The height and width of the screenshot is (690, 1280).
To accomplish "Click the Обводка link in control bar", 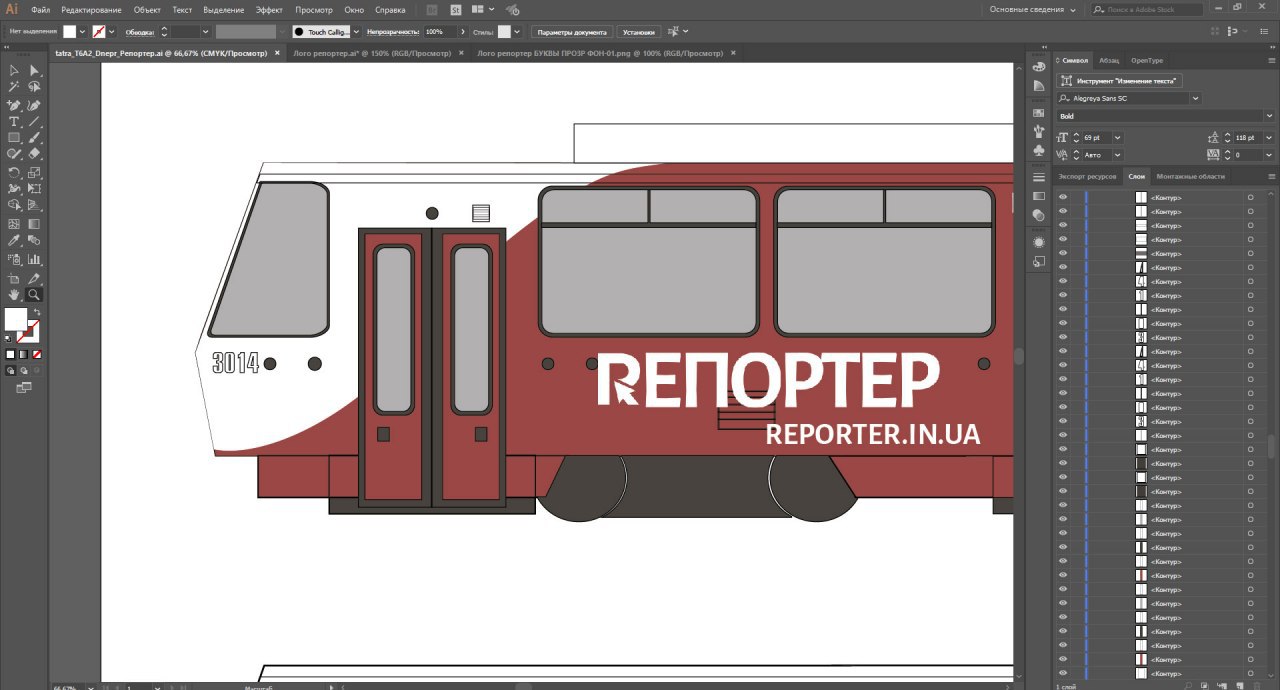I will pyautogui.click(x=139, y=32).
